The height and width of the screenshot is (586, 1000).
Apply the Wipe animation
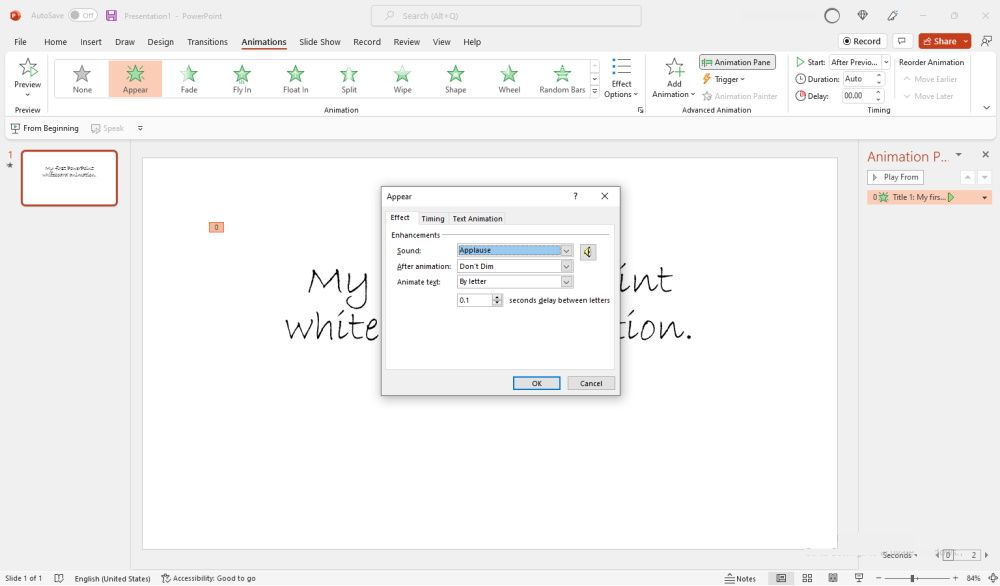[402, 79]
